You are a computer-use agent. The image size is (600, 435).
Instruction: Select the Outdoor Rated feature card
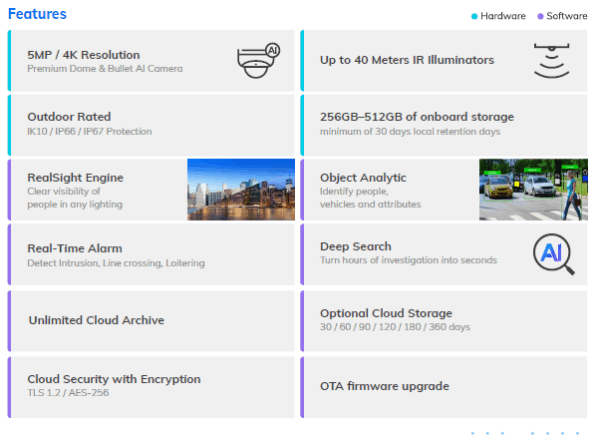click(x=150, y=125)
